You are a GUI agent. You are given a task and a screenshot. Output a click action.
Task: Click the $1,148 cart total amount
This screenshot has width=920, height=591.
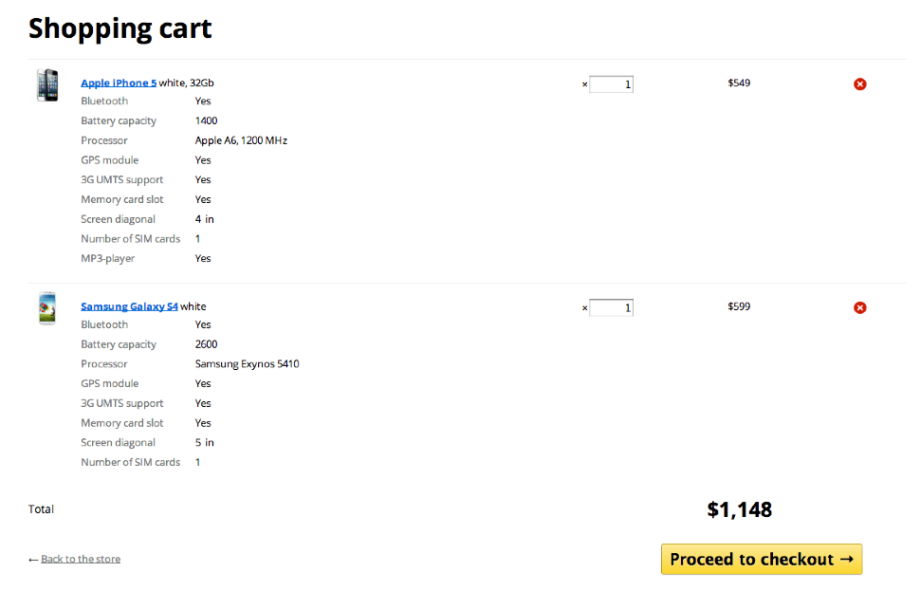coord(739,510)
